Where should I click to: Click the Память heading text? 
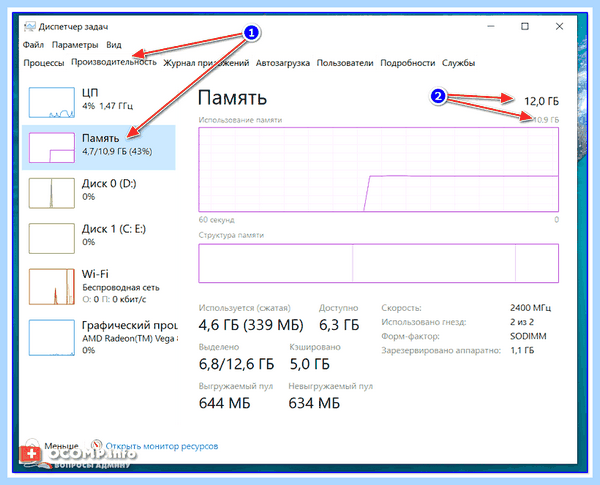[232, 98]
